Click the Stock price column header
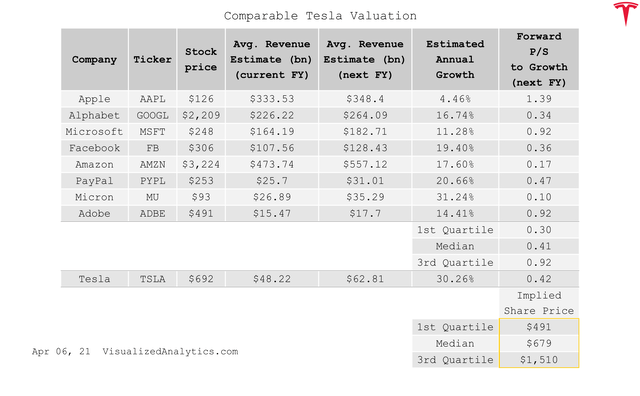The image size is (640, 396). point(201,60)
